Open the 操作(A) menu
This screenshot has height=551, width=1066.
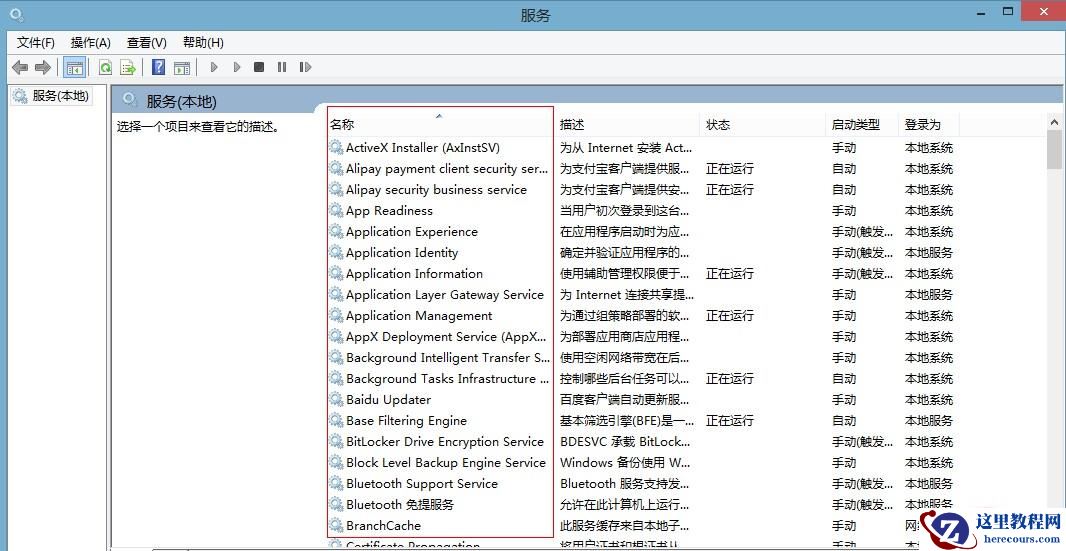[90, 43]
